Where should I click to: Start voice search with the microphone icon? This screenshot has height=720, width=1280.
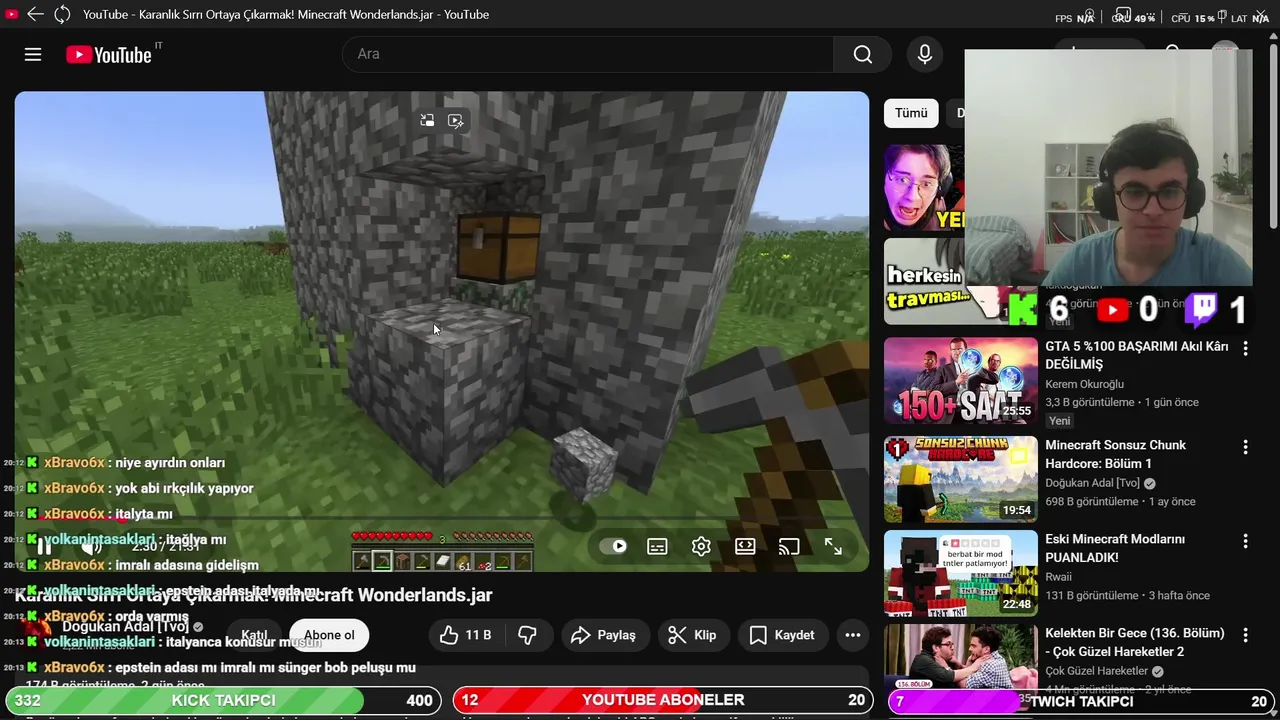tap(925, 54)
